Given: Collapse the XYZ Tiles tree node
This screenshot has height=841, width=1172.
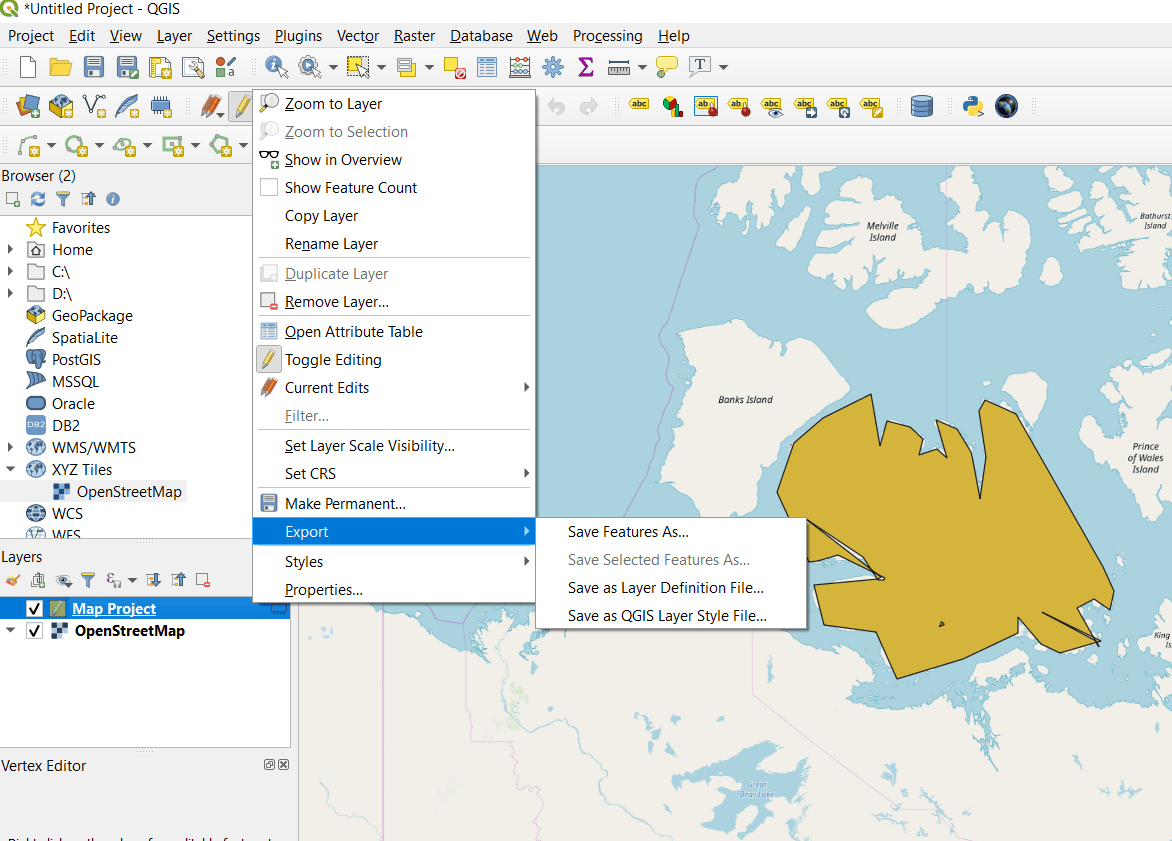Looking at the screenshot, I should [x=11, y=469].
